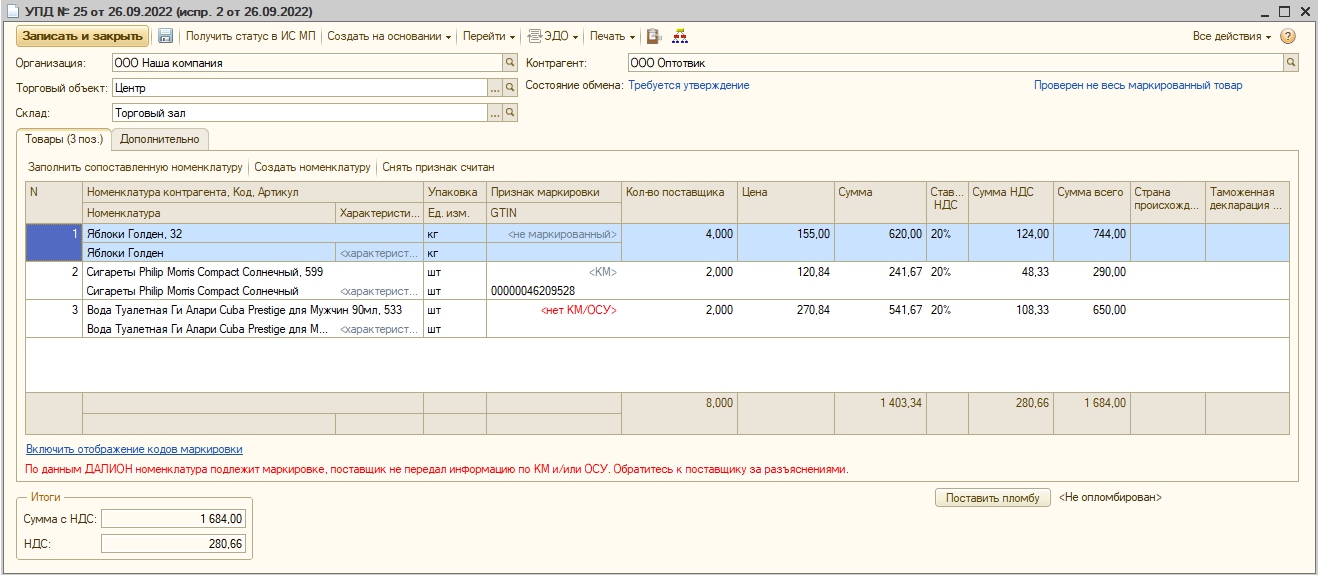
Task: Expand the Печать dropdown menu
Action: tap(612, 36)
